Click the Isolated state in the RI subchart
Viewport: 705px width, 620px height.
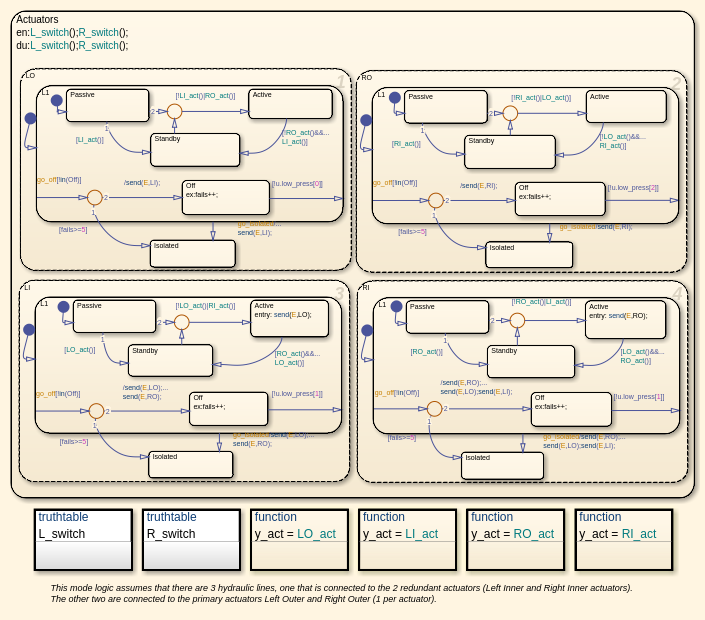pyautogui.click(x=502, y=466)
